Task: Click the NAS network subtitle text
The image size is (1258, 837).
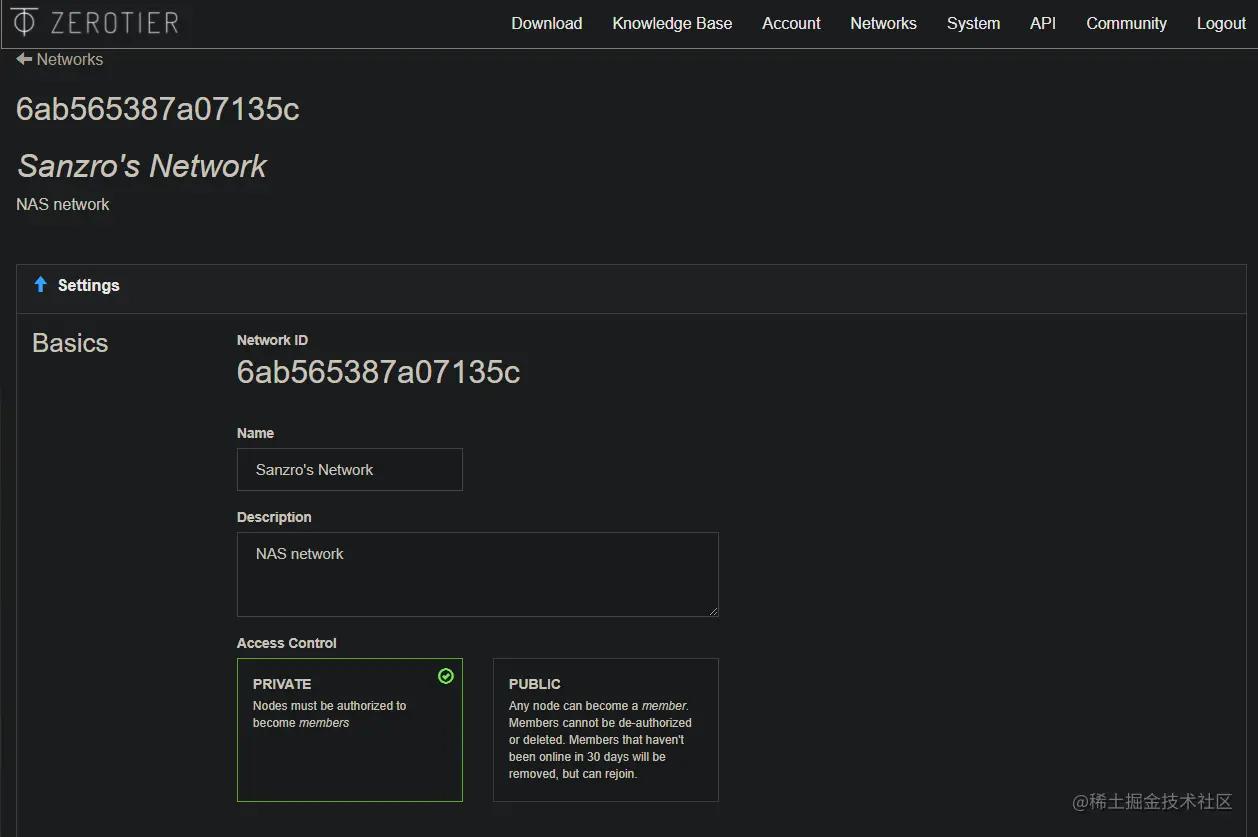Action: tap(63, 204)
